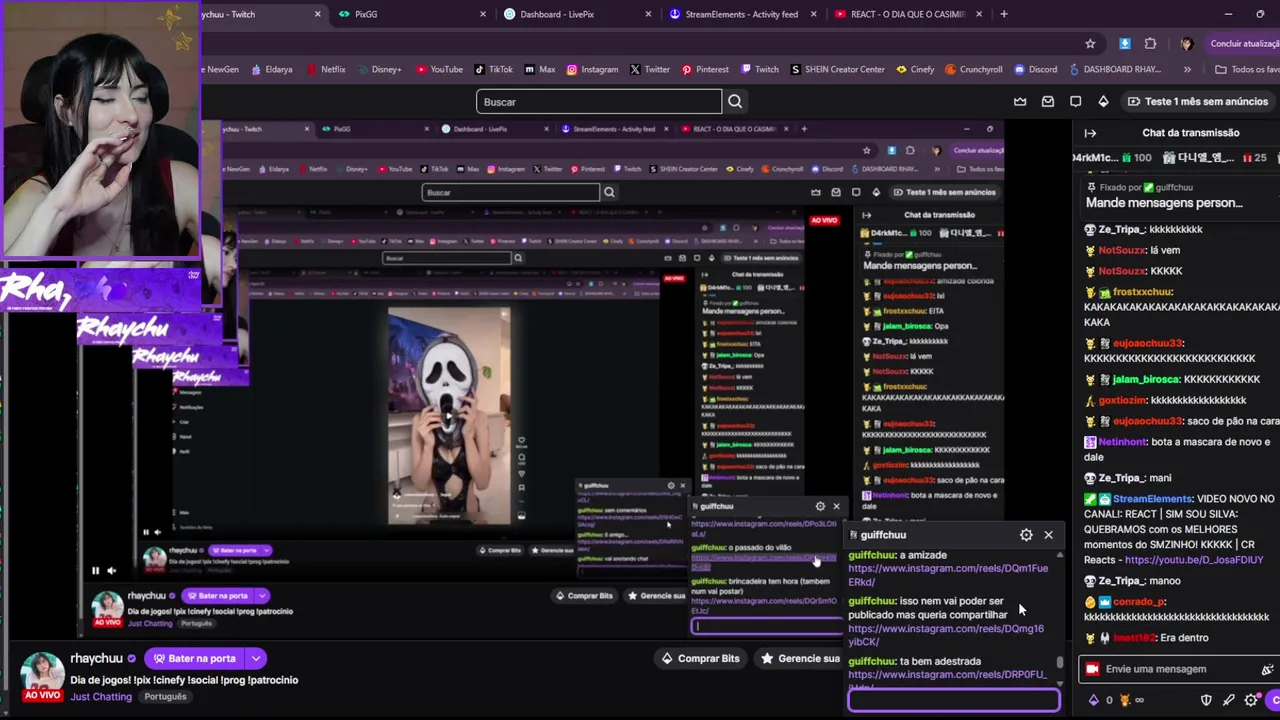The height and width of the screenshot is (720, 1280).
Task: Open chat settings gear below message box
Action: pyautogui.click(x=1250, y=700)
